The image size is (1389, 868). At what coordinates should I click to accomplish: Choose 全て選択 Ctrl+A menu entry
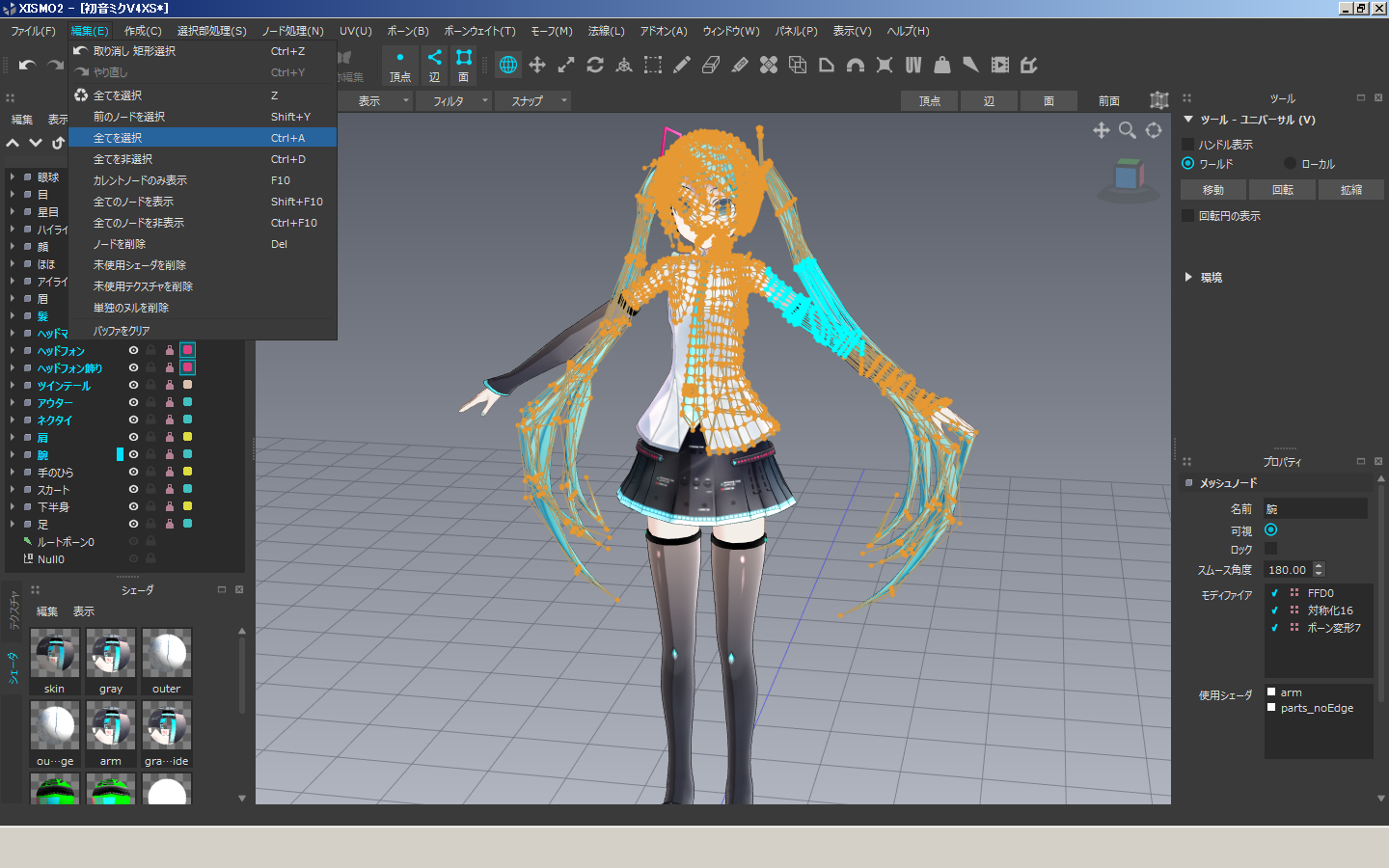point(203,138)
